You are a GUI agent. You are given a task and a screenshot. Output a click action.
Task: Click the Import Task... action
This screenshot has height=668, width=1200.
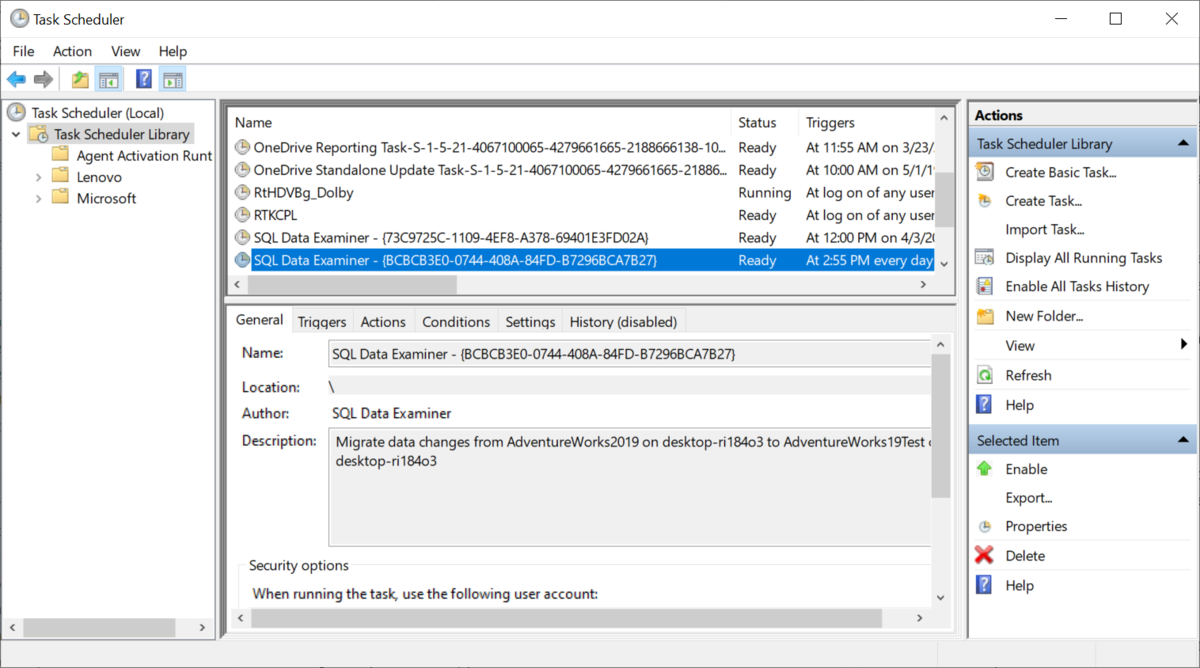(x=1045, y=229)
